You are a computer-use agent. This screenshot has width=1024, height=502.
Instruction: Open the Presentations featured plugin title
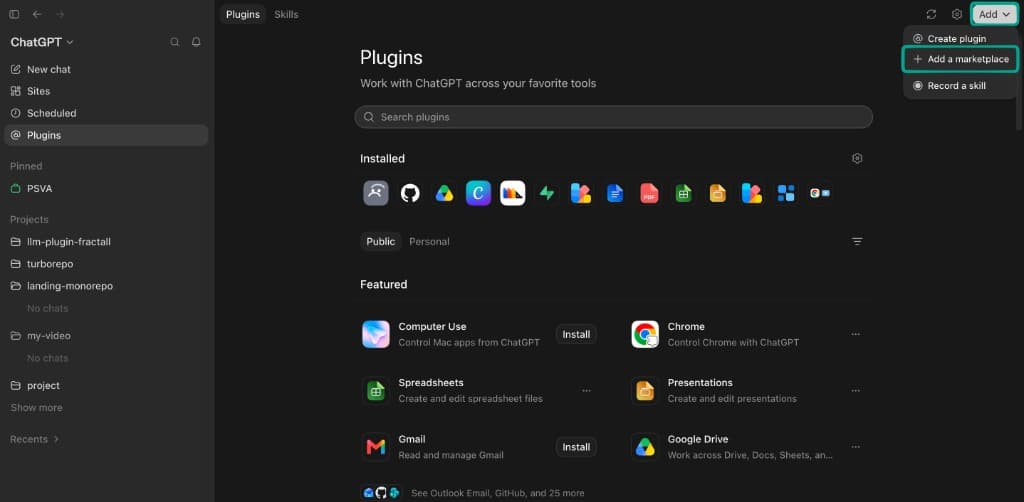click(700, 383)
